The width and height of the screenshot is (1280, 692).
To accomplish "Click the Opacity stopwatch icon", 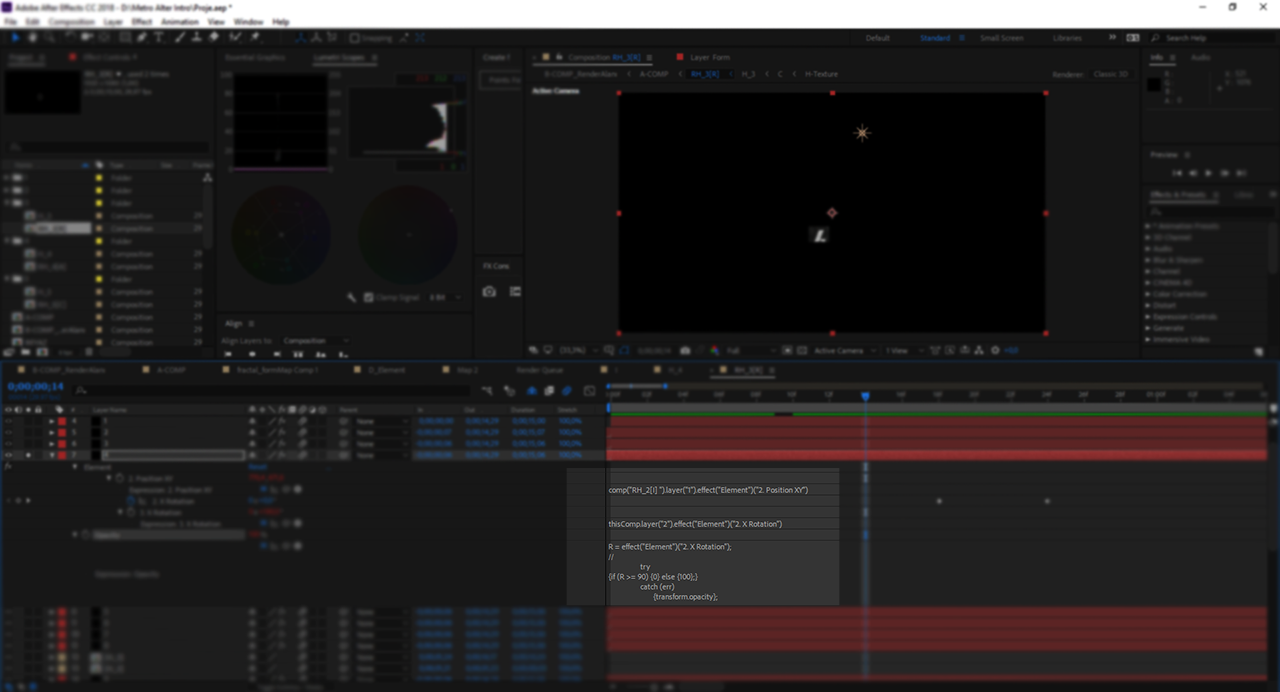I will 84,535.
